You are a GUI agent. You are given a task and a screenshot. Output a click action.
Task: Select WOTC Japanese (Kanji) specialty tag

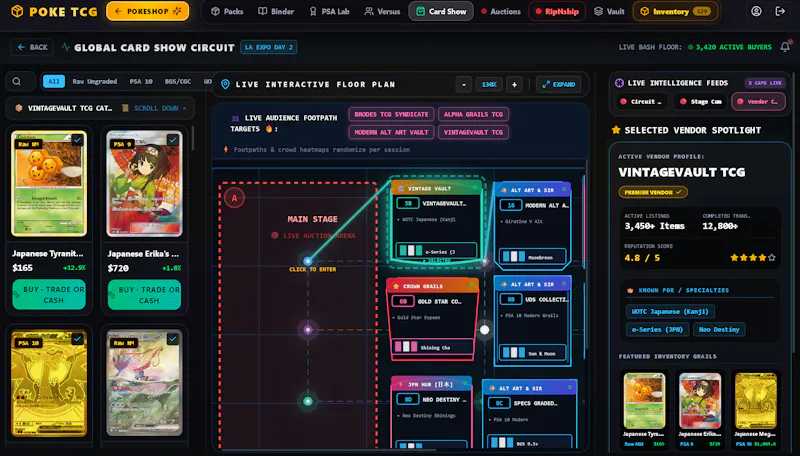click(x=670, y=311)
